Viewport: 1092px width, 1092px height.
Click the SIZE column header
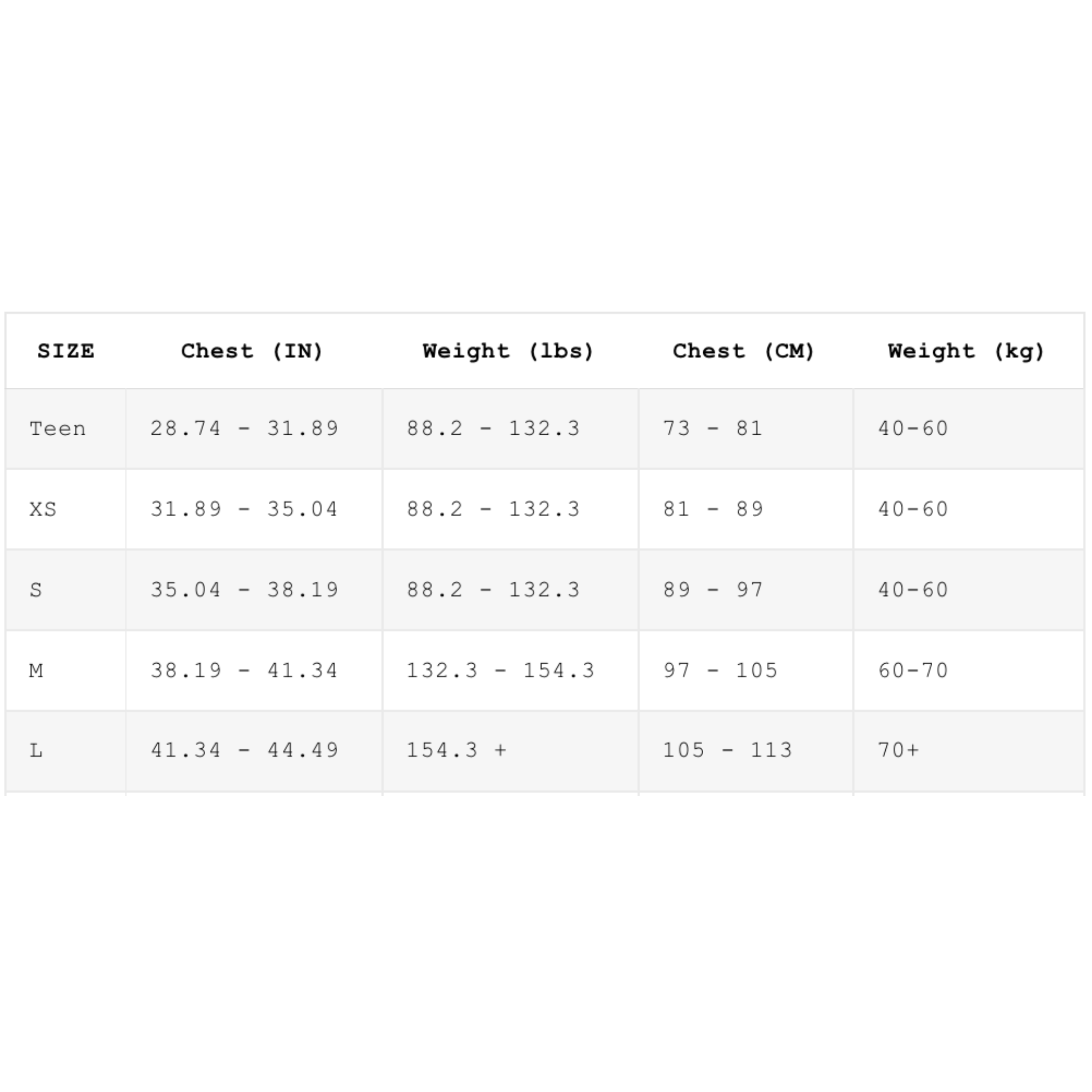tap(66, 351)
